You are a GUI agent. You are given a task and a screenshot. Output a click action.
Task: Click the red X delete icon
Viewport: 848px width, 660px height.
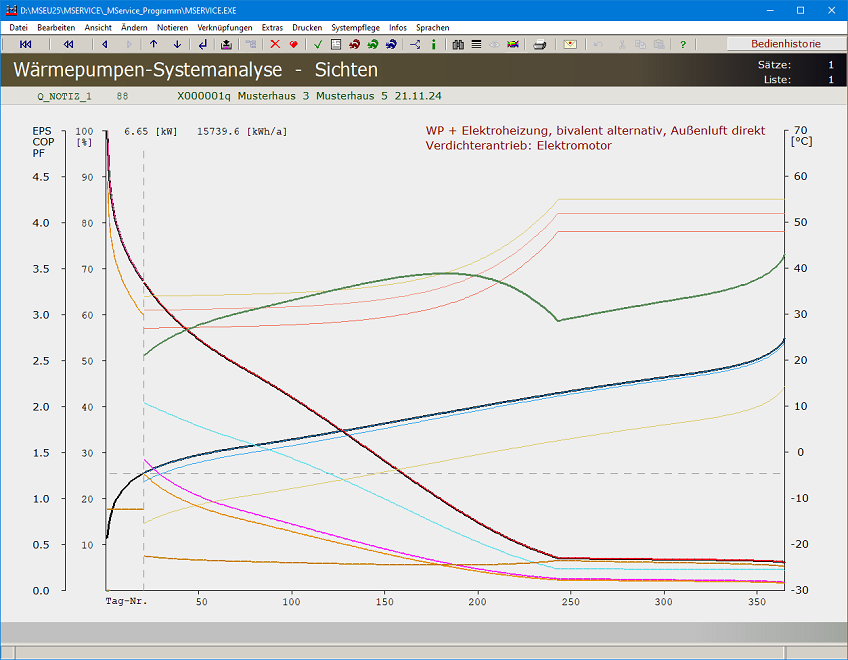[275, 44]
